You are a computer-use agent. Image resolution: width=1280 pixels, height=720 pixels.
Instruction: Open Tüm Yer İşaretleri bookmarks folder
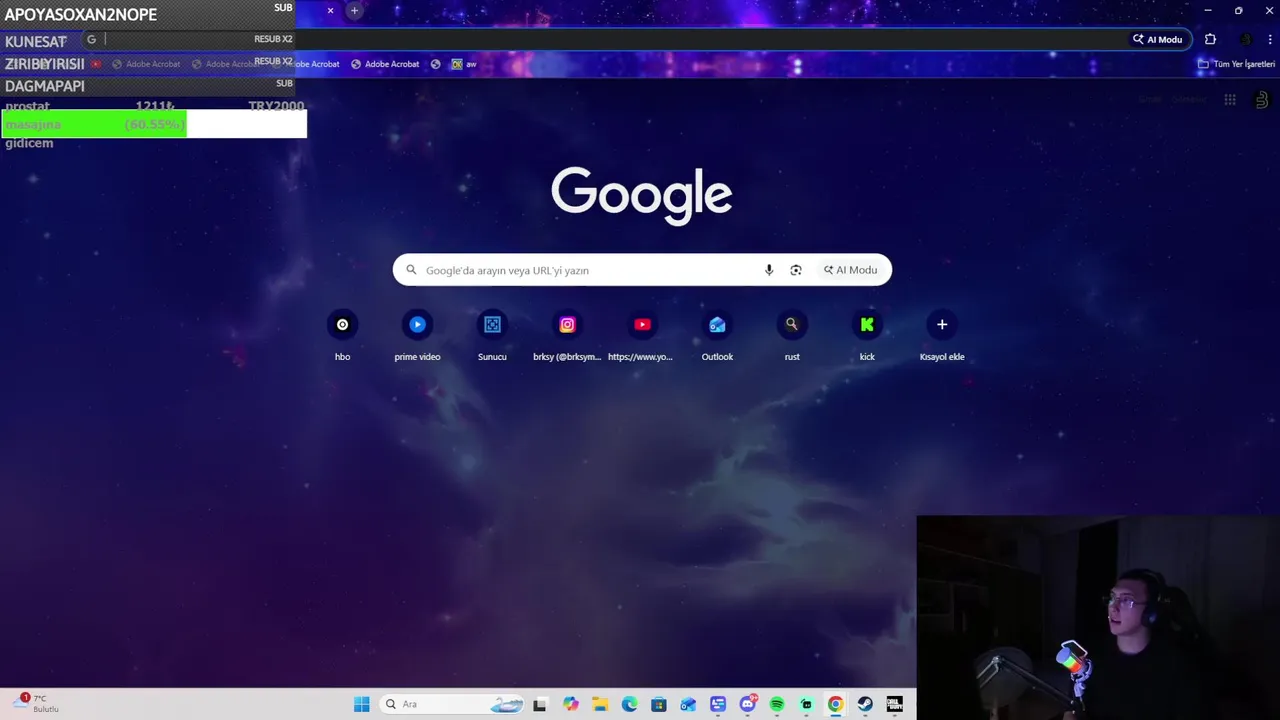[1237, 64]
